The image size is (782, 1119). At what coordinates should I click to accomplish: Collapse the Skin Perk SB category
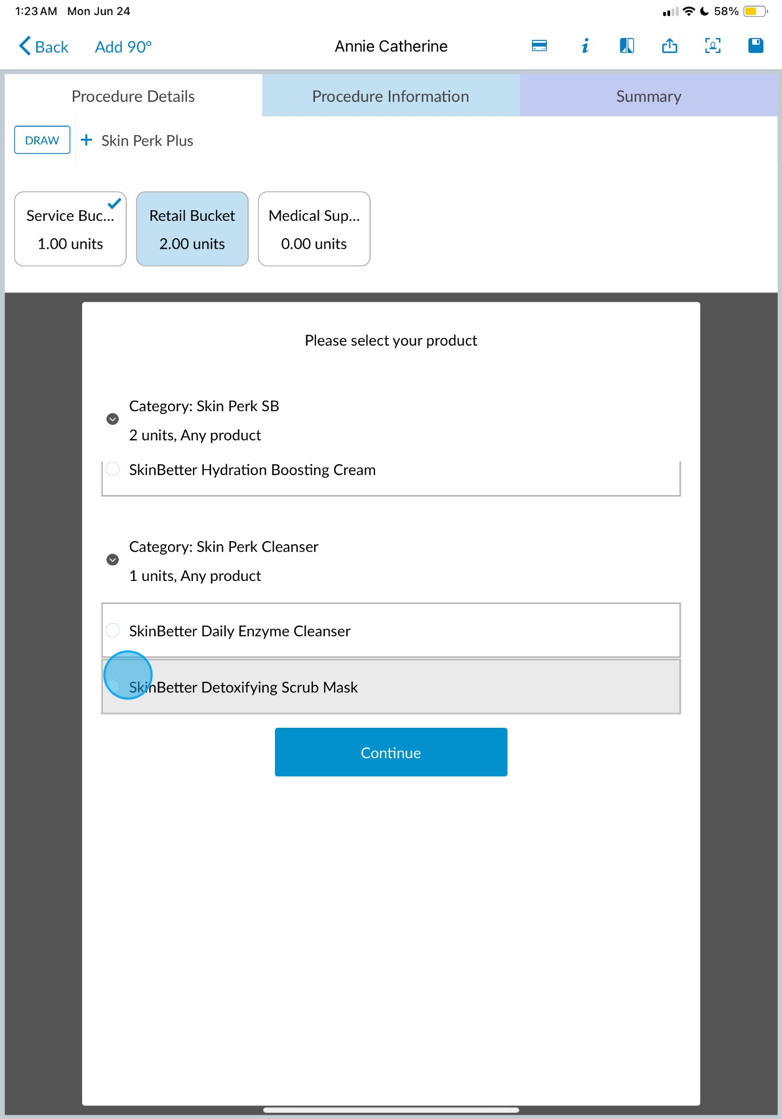113,419
